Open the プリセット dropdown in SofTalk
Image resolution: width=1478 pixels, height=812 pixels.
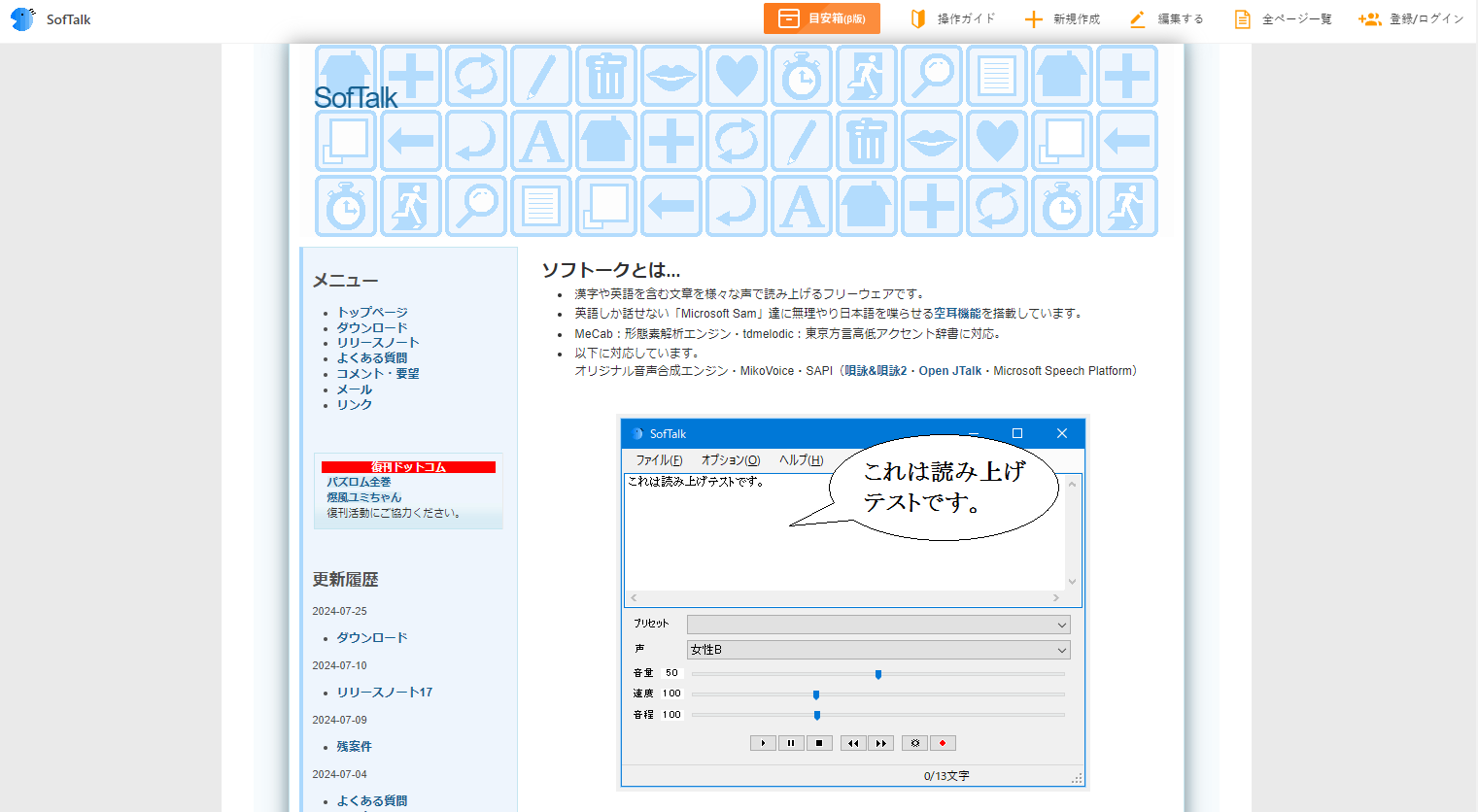[876, 625]
